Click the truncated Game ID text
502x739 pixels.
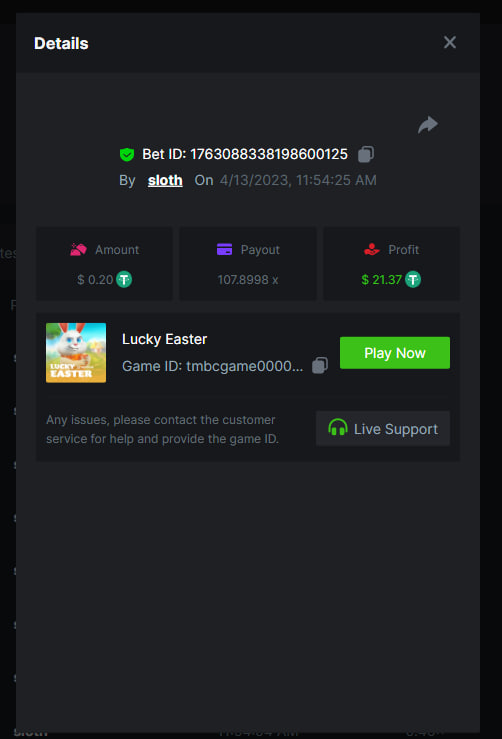click(212, 366)
